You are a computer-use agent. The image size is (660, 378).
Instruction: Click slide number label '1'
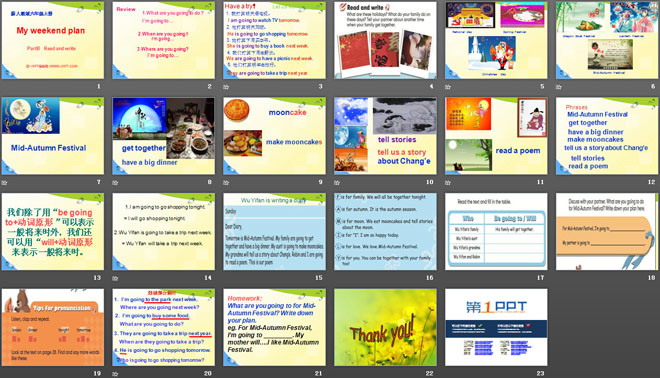[x=99, y=86]
